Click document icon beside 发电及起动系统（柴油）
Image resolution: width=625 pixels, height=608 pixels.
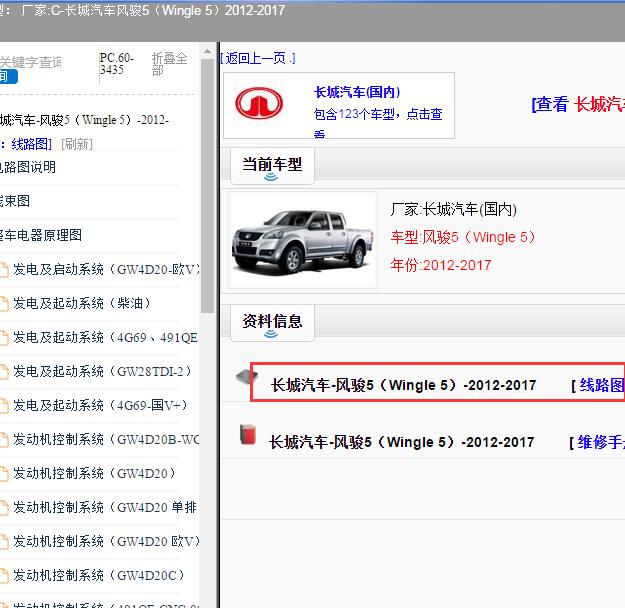point(4,304)
